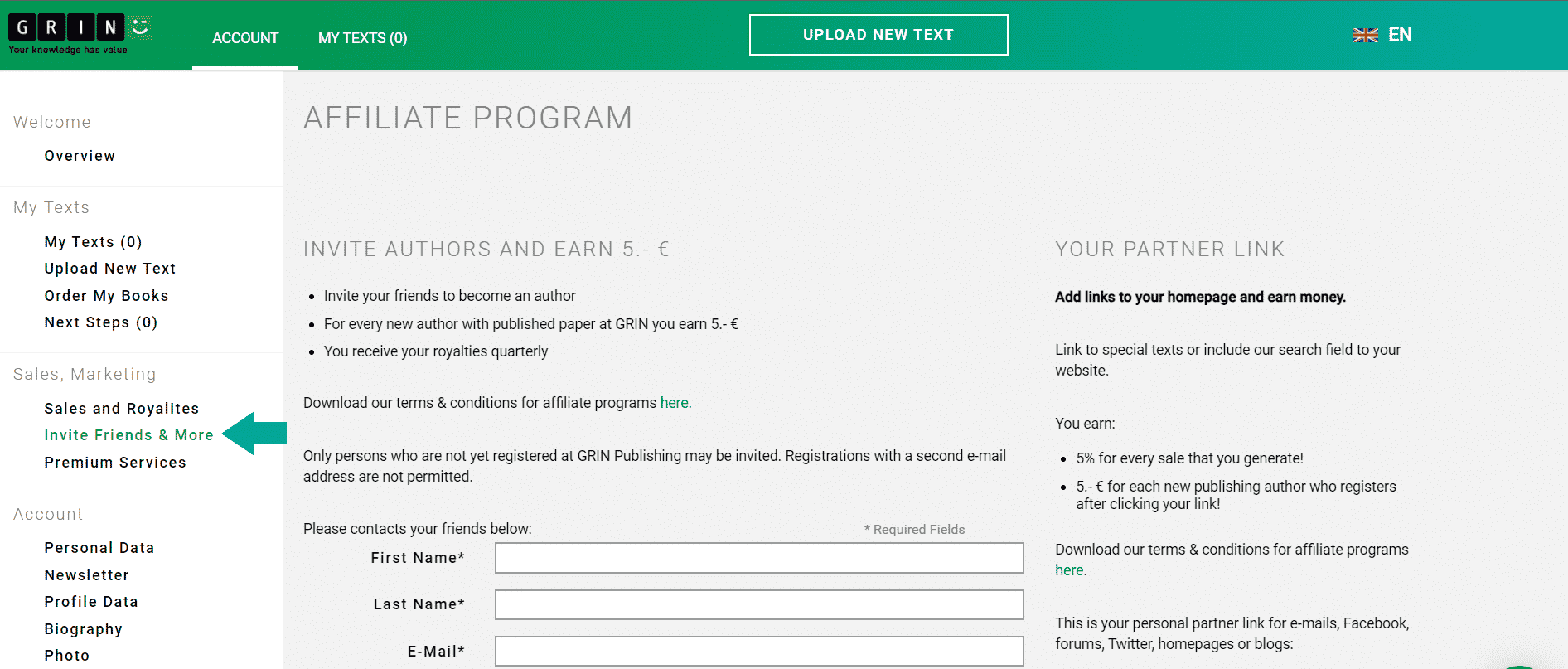Click the UK flag language icon
This screenshot has height=669, width=1568.
coord(1365,35)
